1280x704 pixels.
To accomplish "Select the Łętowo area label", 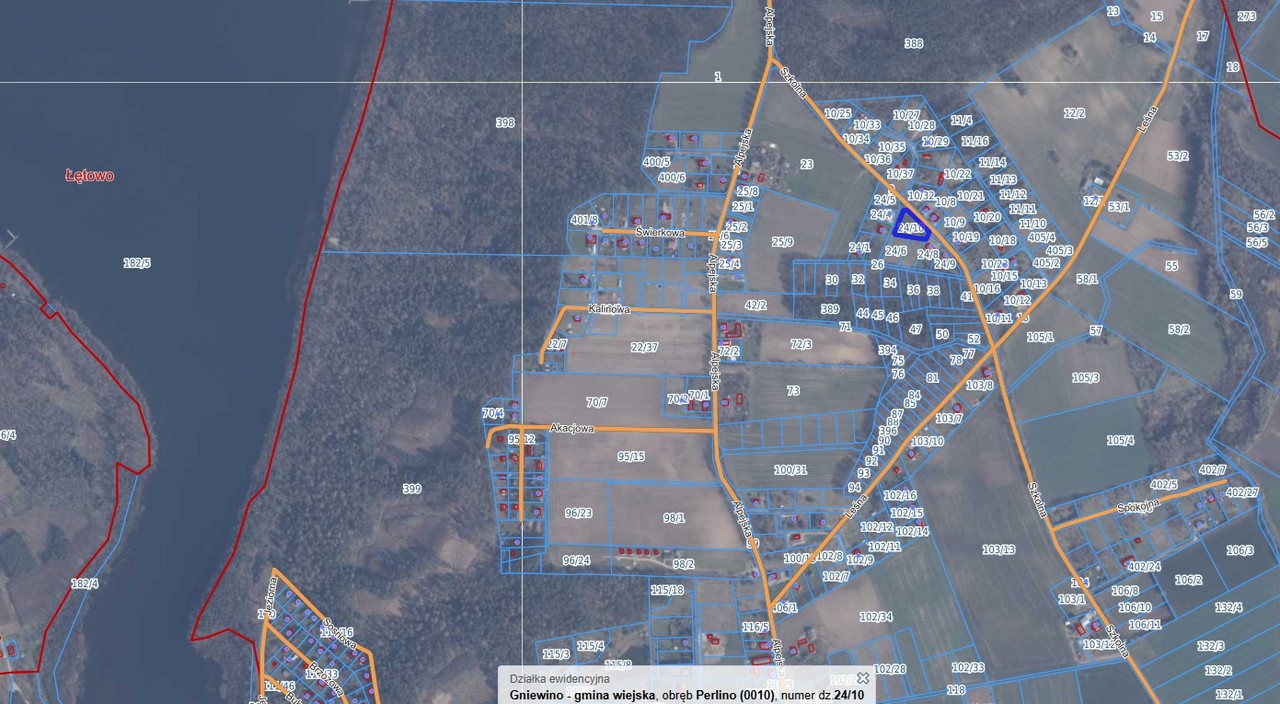I will pyautogui.click(x=90, y=176).
